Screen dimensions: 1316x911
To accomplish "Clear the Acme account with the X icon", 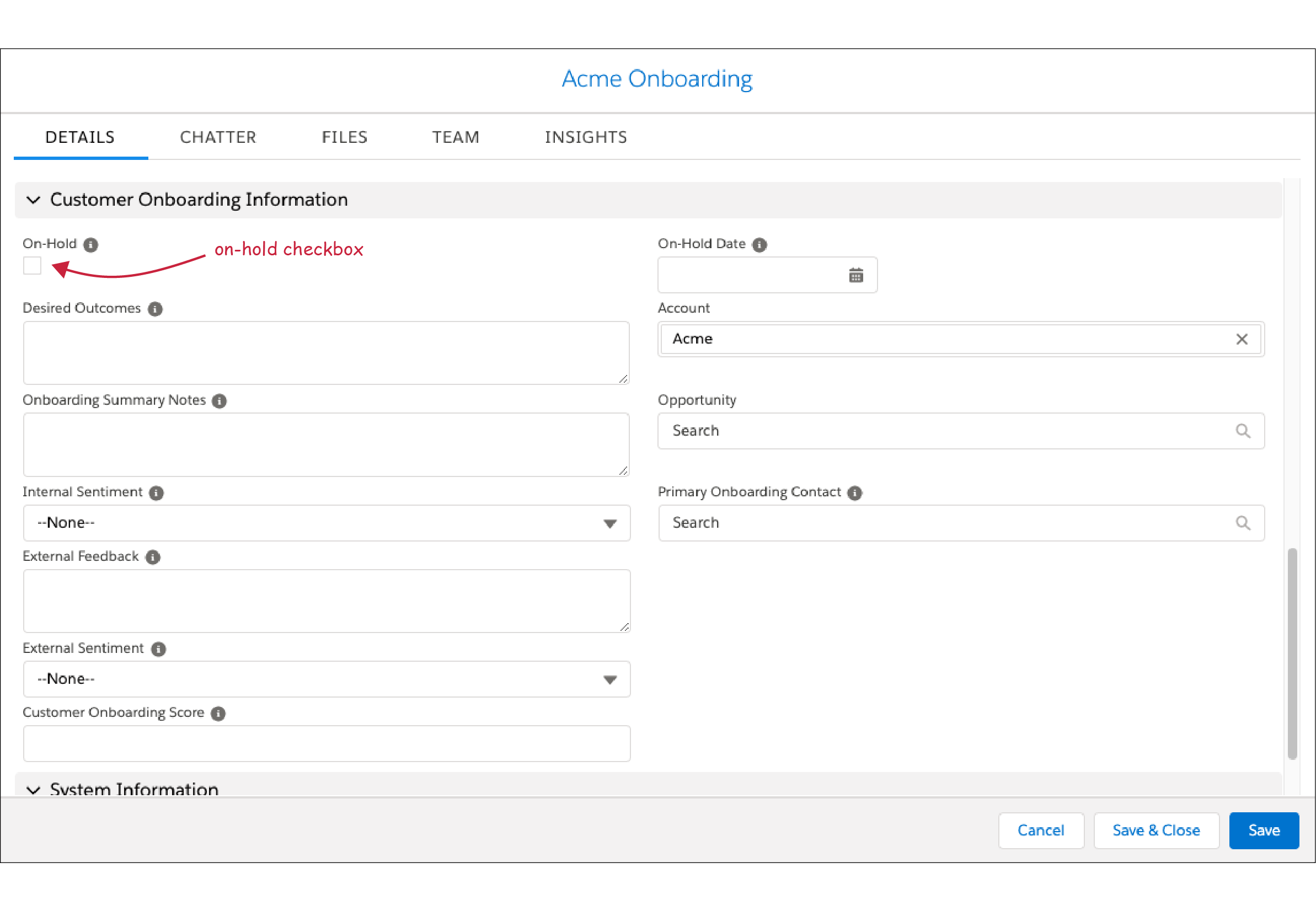I will pyautogui.click(x=1242, y=340).
